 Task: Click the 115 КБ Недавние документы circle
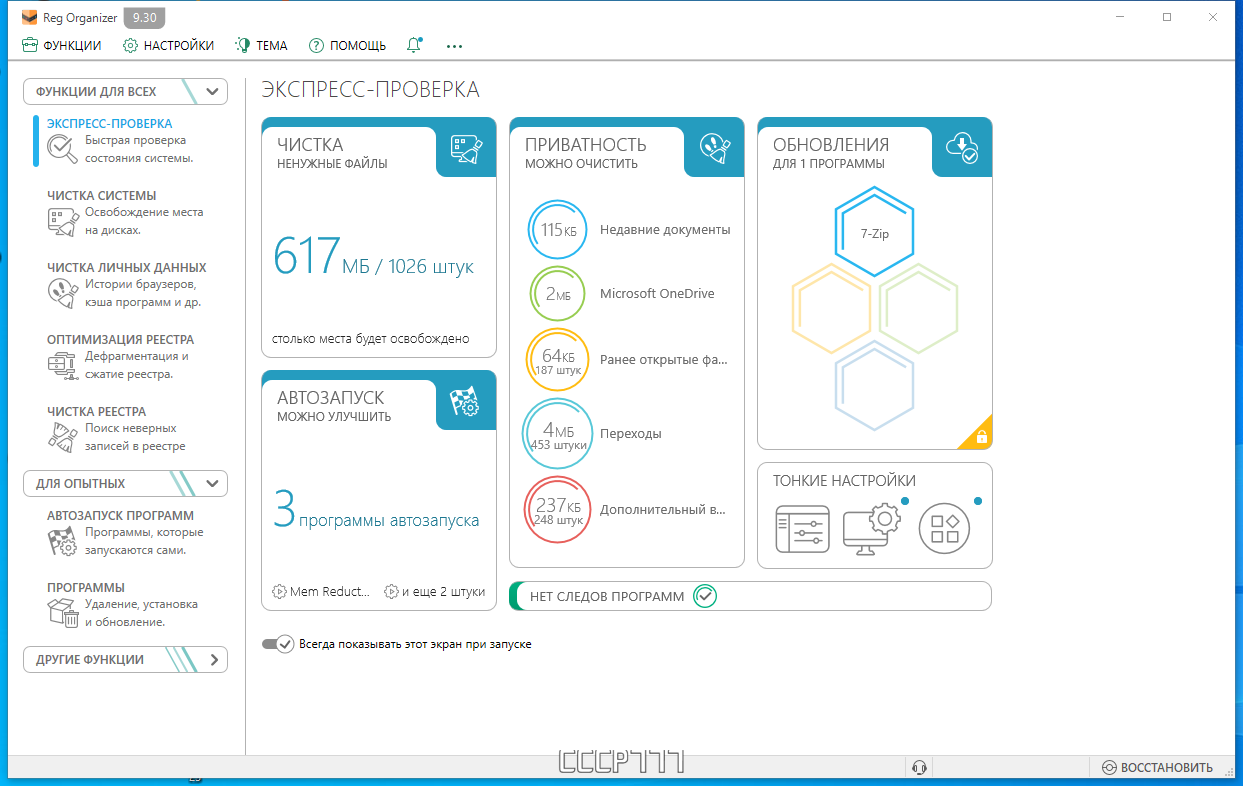tap(558, 230)
